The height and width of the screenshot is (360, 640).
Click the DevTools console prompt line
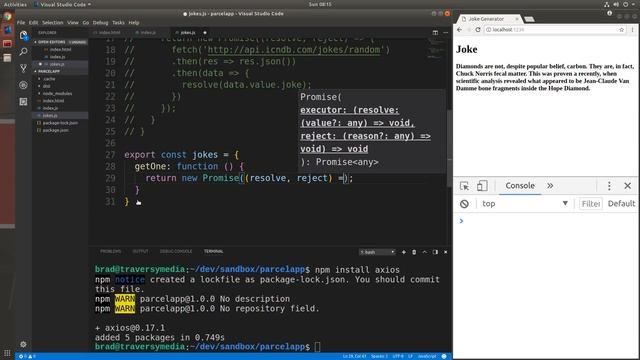coord(546,221)
